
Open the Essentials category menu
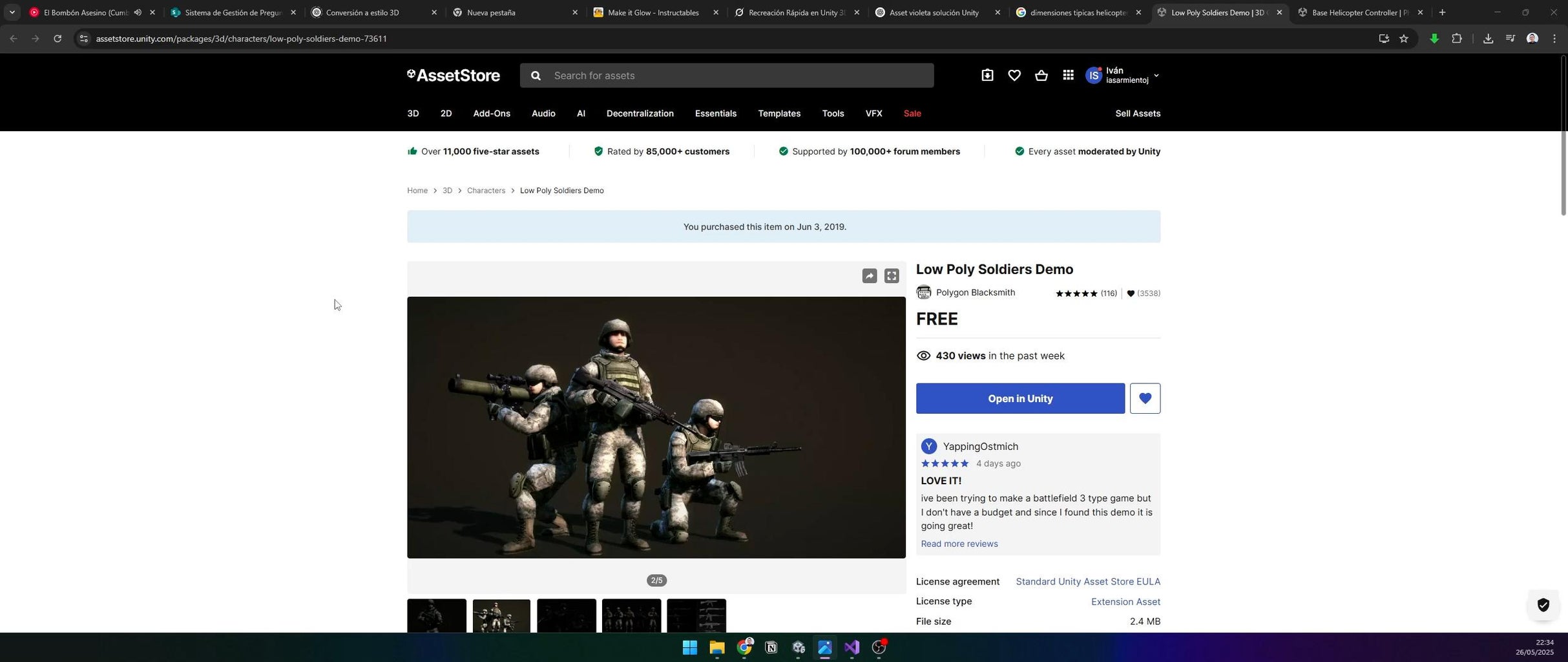point(715,113)
